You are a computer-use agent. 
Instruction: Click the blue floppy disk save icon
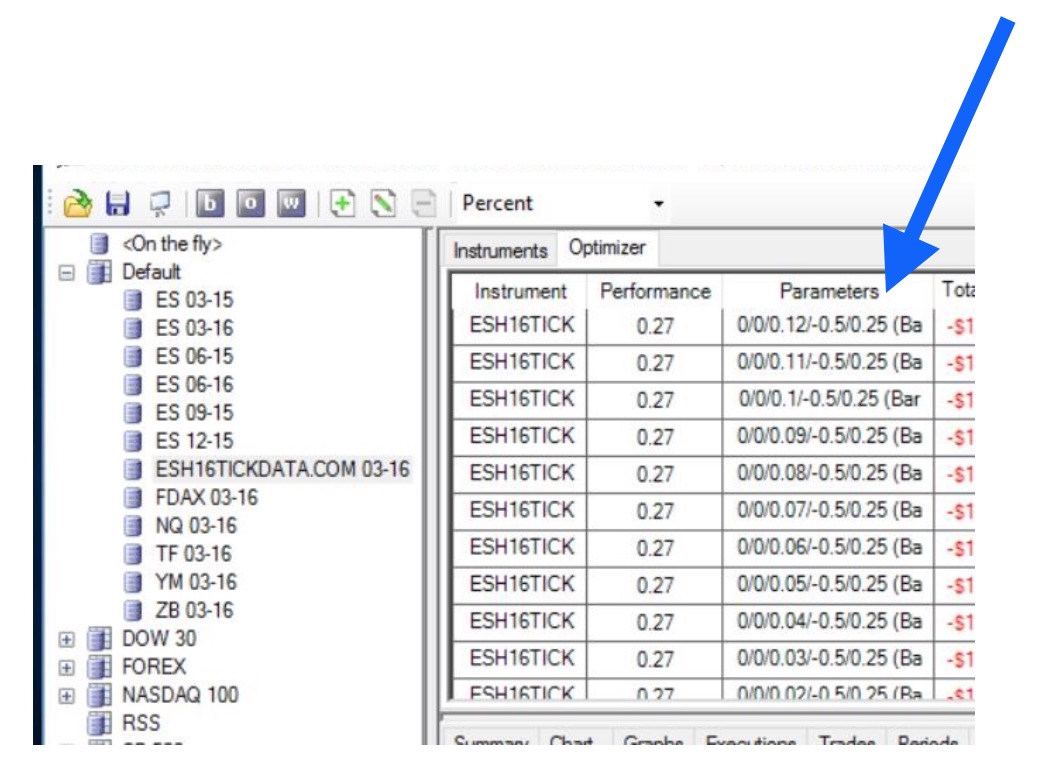[118, 203]
